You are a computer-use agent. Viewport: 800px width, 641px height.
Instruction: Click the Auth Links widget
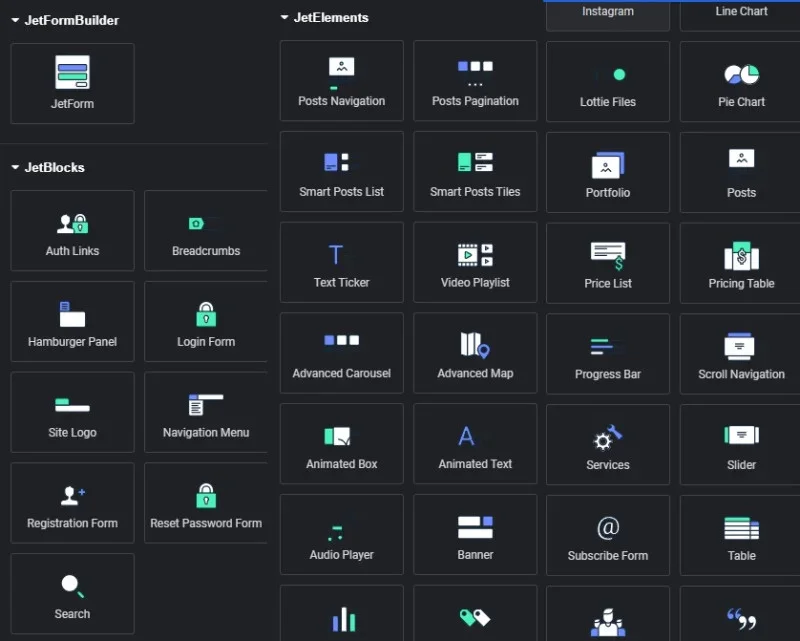pos(72,231)
